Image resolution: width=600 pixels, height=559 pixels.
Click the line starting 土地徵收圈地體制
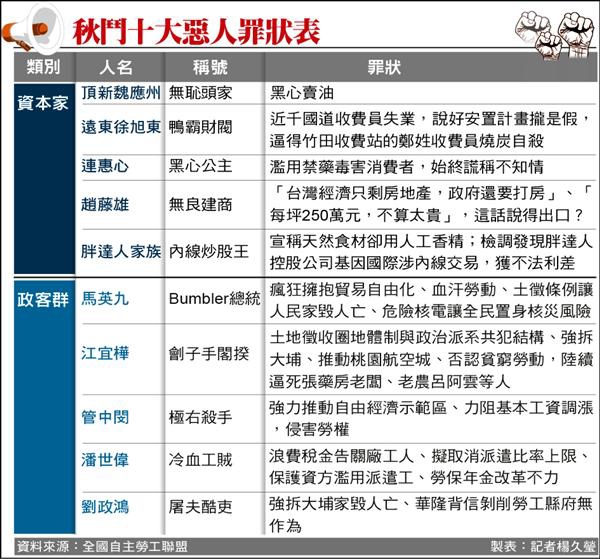tap(431, 337)
